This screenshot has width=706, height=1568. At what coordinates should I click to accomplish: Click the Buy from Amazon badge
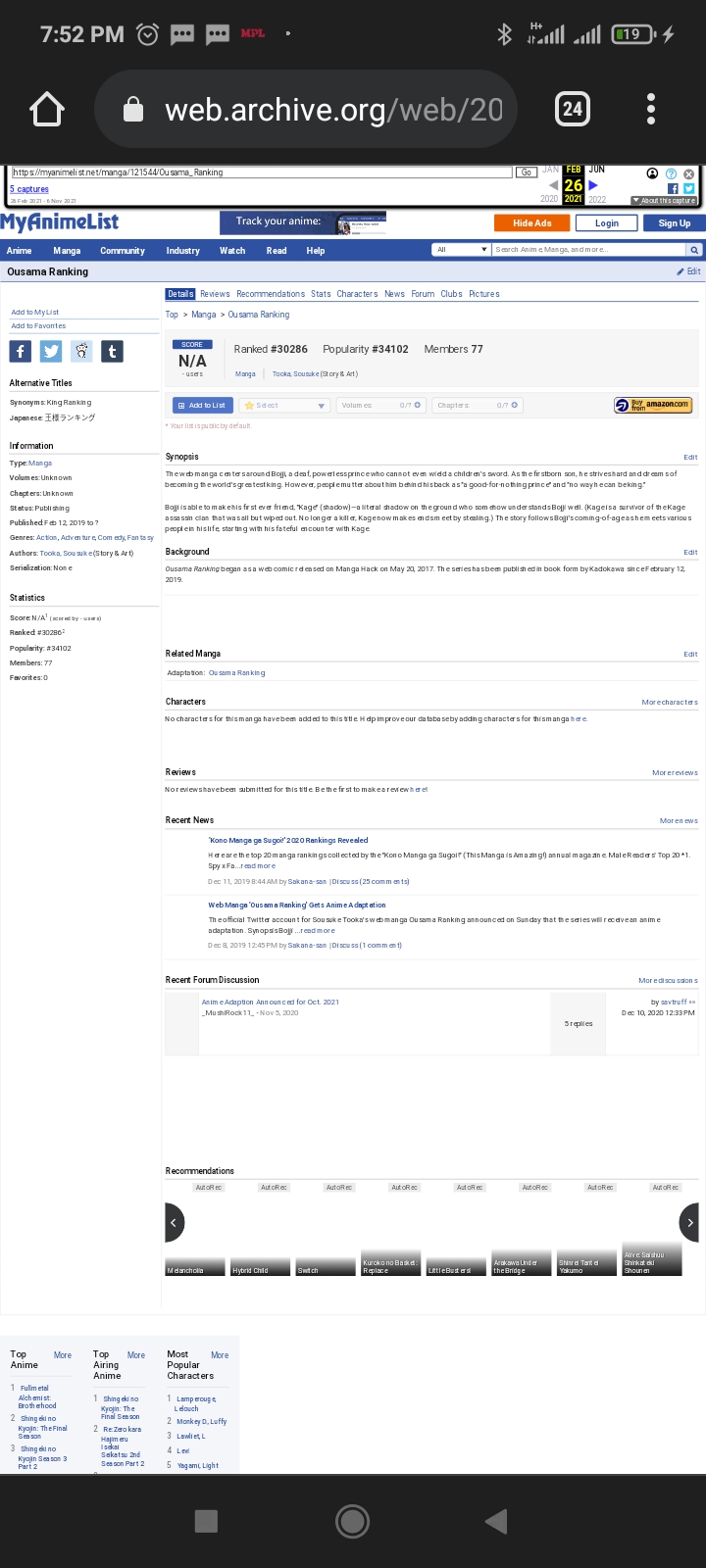click(653, 405)
